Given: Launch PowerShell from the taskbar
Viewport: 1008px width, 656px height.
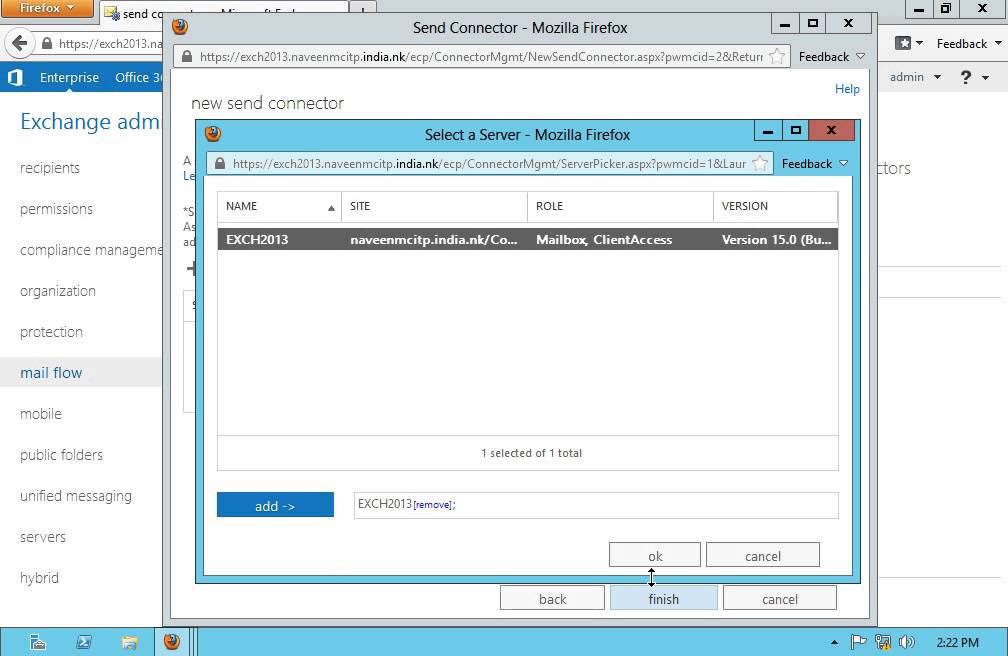Looking at the screenshot, I should point(84,642).
